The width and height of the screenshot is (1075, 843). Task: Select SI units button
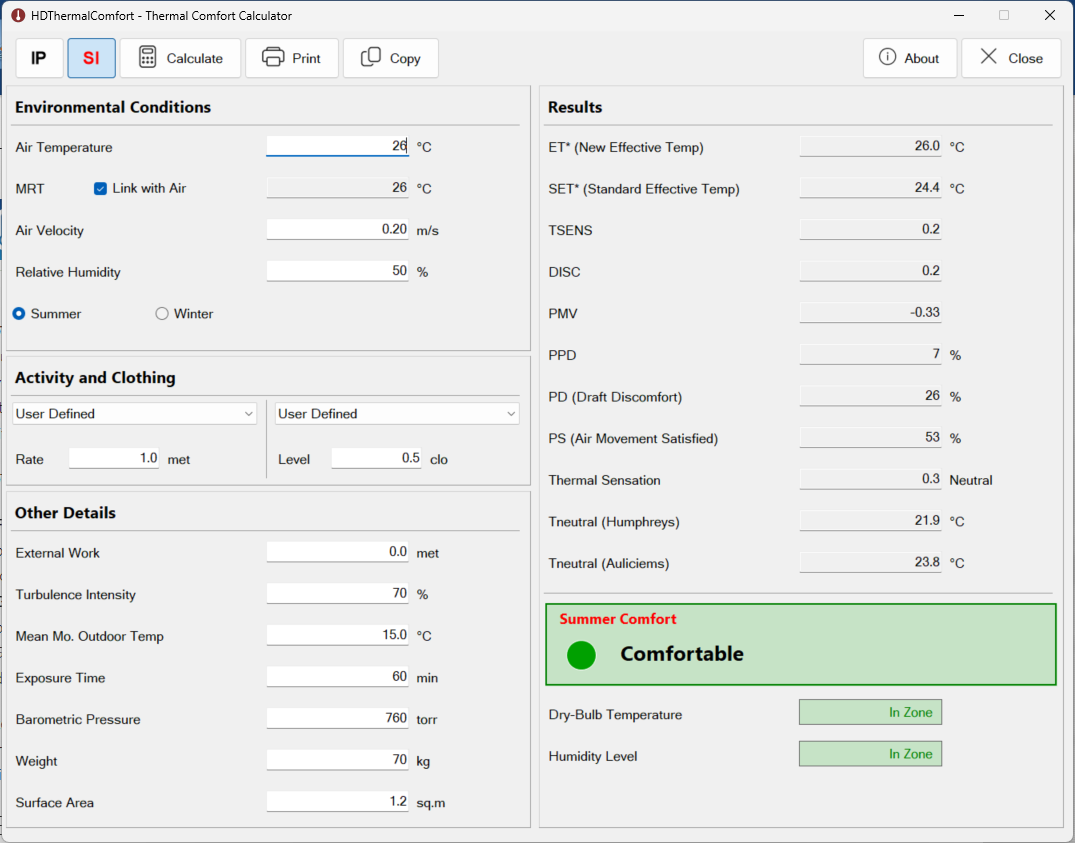91,58
